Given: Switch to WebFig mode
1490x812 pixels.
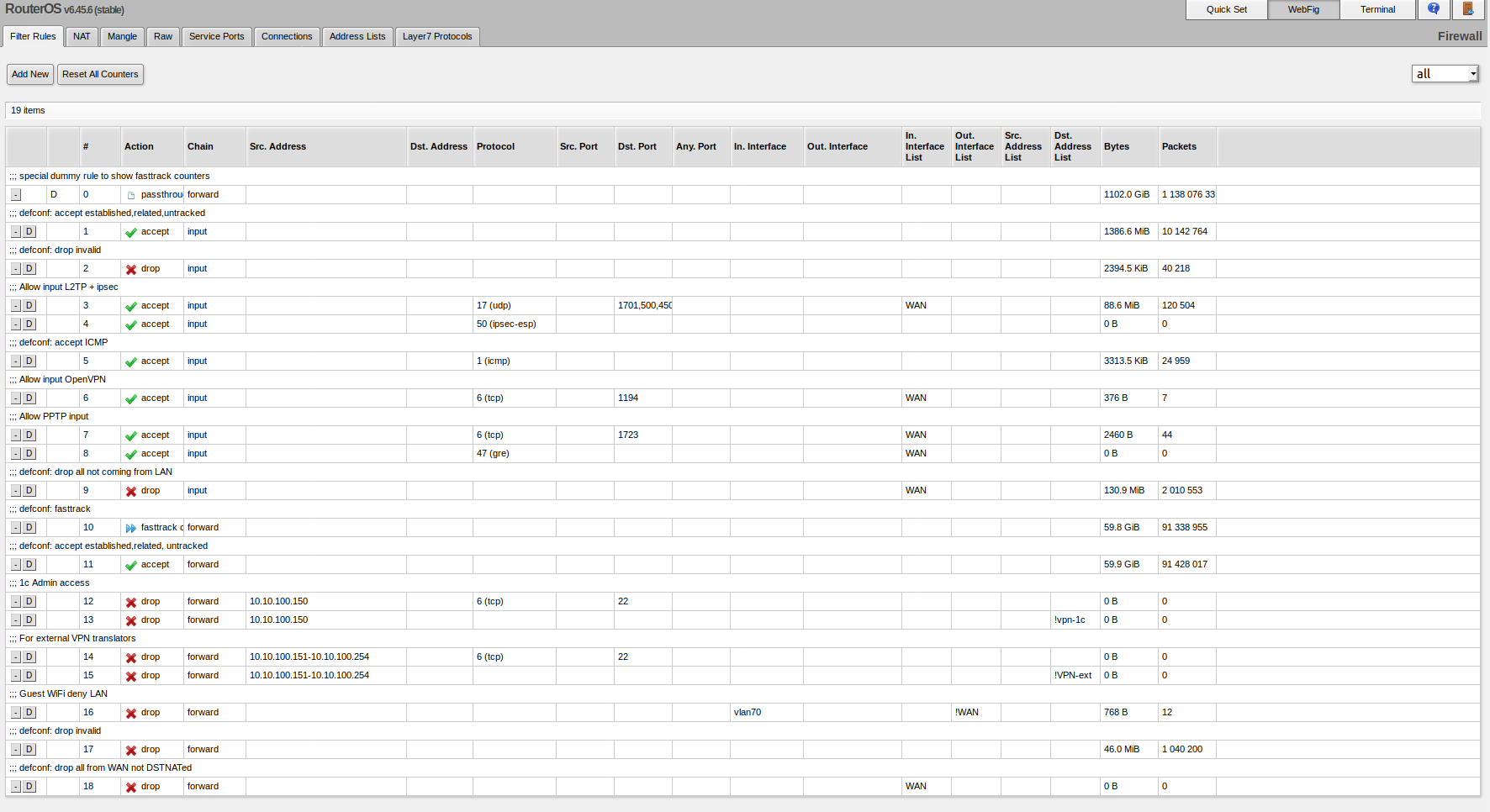Looking at the screenshot, I should tap(1303, 9).
